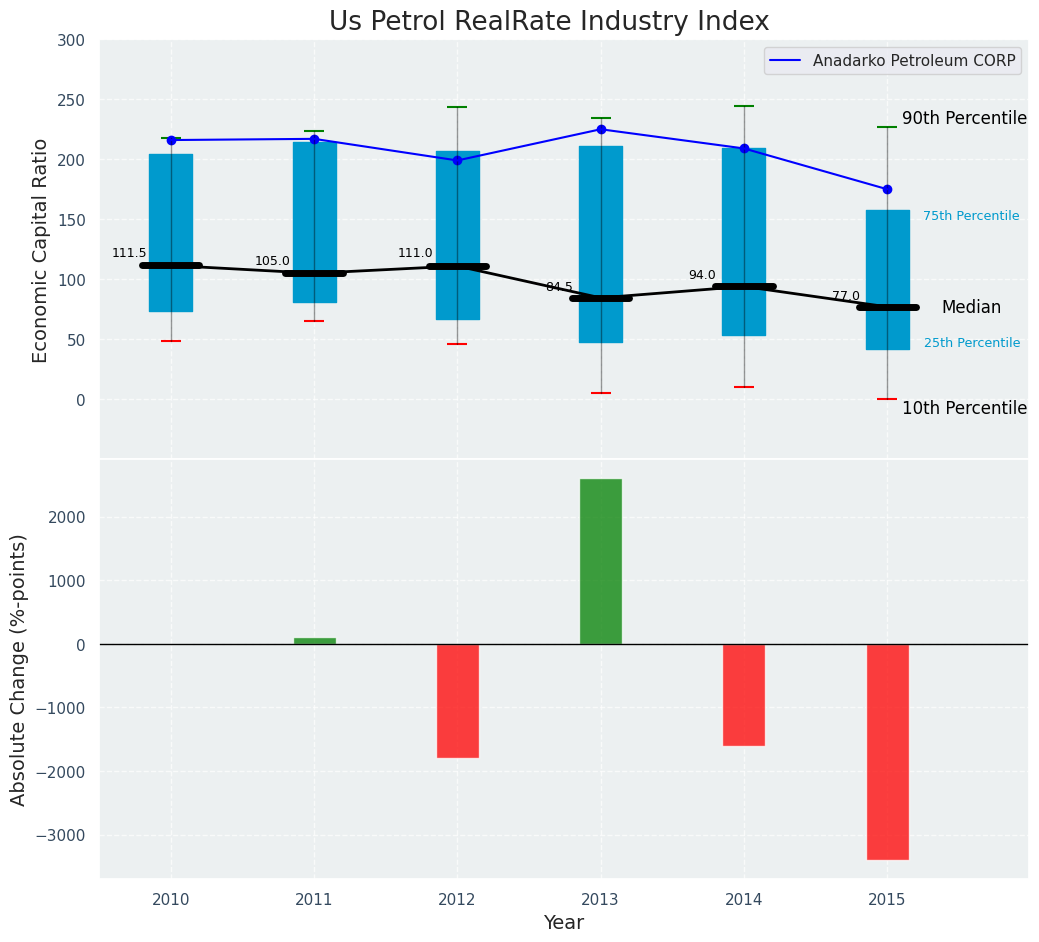Select the red 2012 absolute change bar
The width and height of the screenshot is (1039, 942).
[x=457, y=700]
